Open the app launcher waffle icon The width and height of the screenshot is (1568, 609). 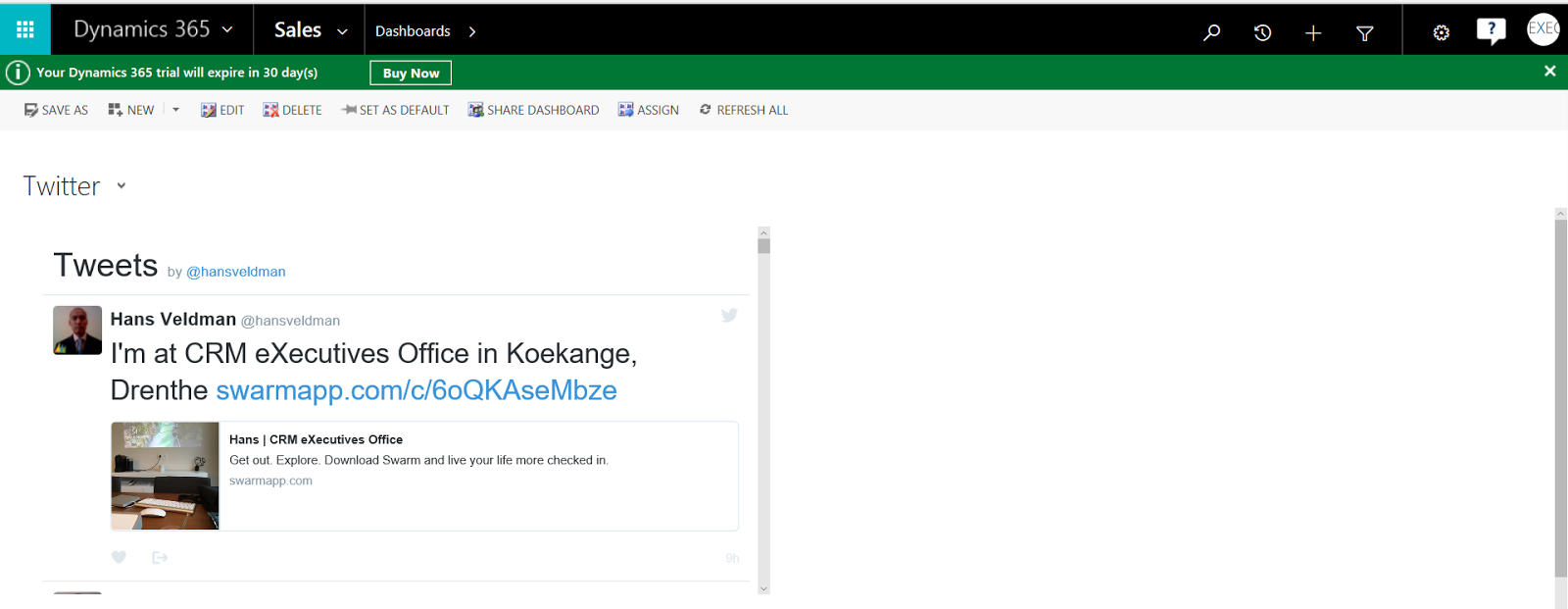click(x=25, y=30)
